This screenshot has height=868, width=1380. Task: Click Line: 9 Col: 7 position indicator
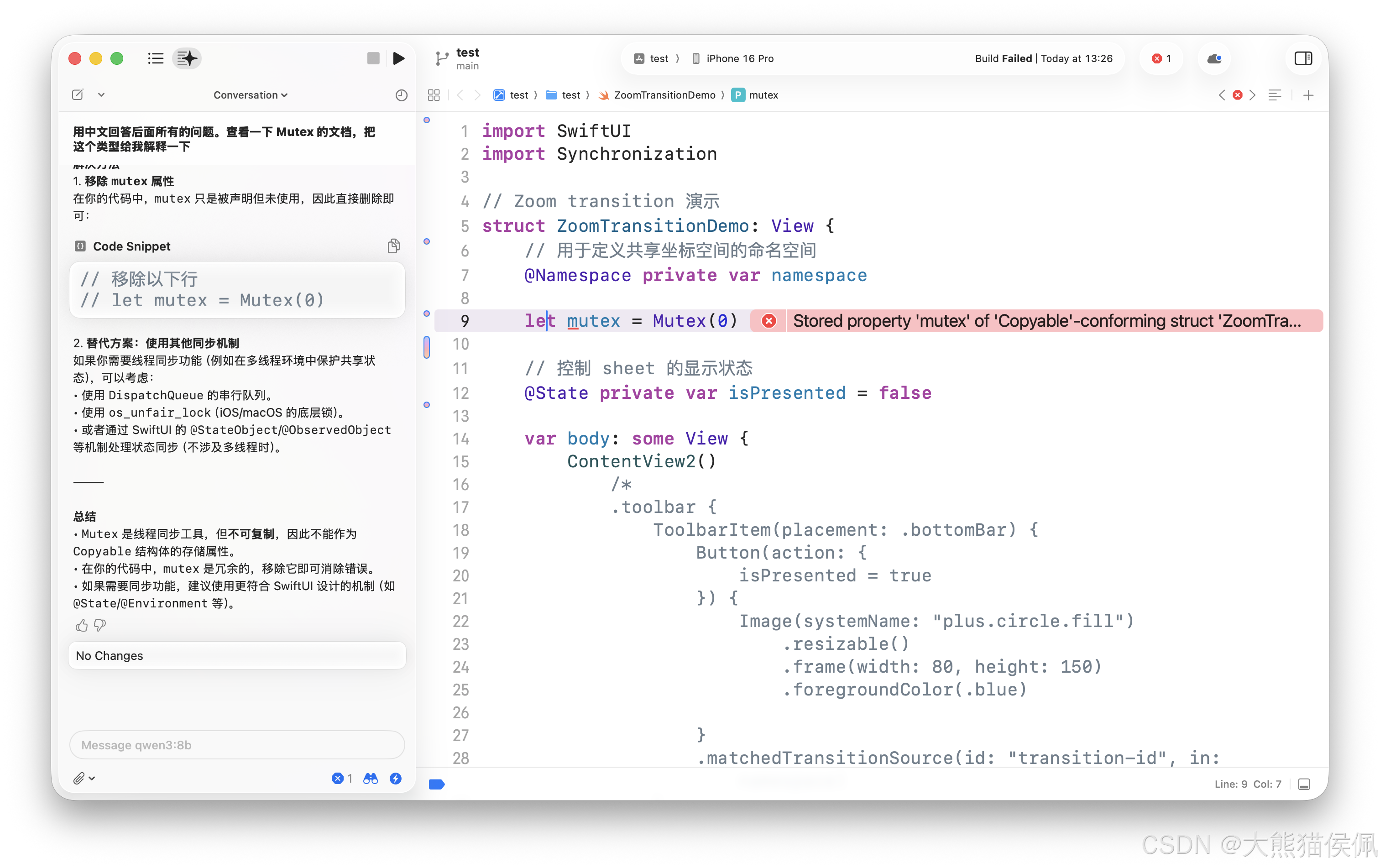click(x=1247, y=784)
